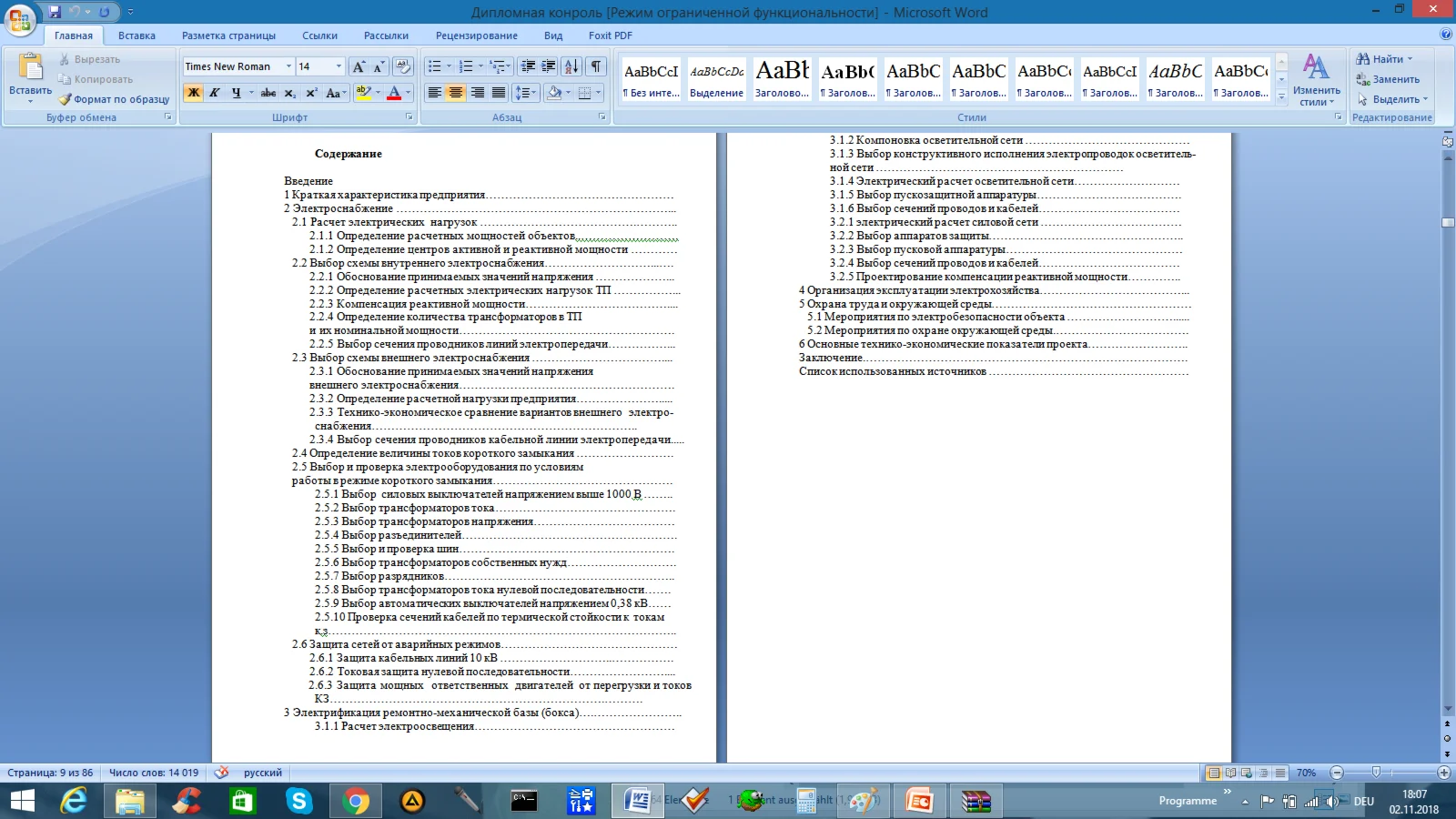Open the font size 14 dropdown
This screenshot has width=1456, height=819.
pyautogui.click(x=339, y=66)
